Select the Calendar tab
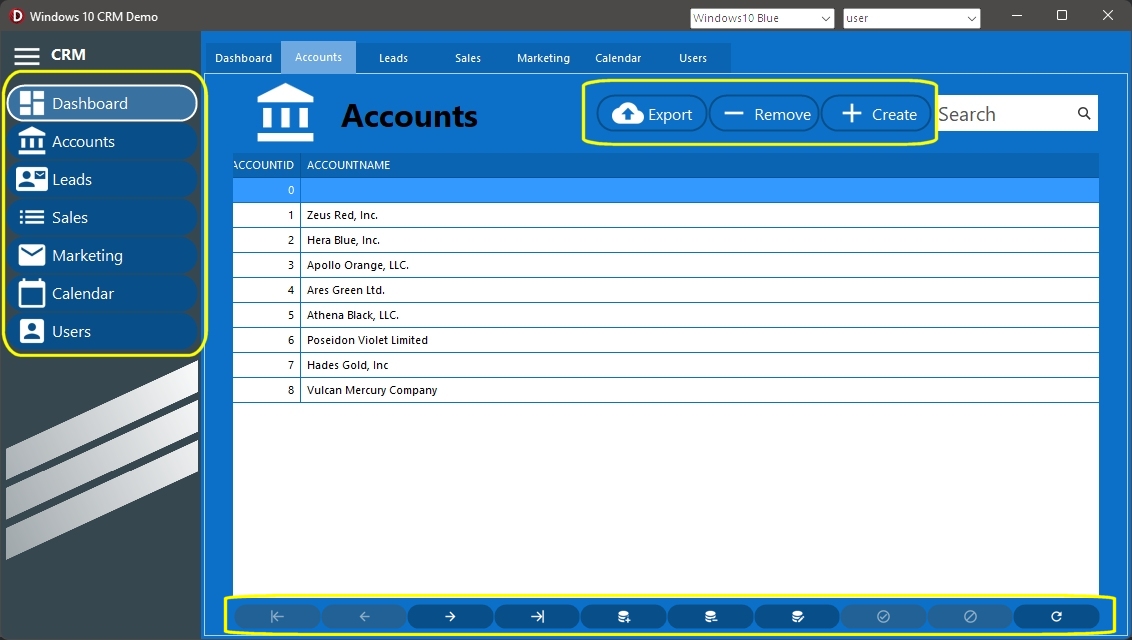 [x=618, y=58]
